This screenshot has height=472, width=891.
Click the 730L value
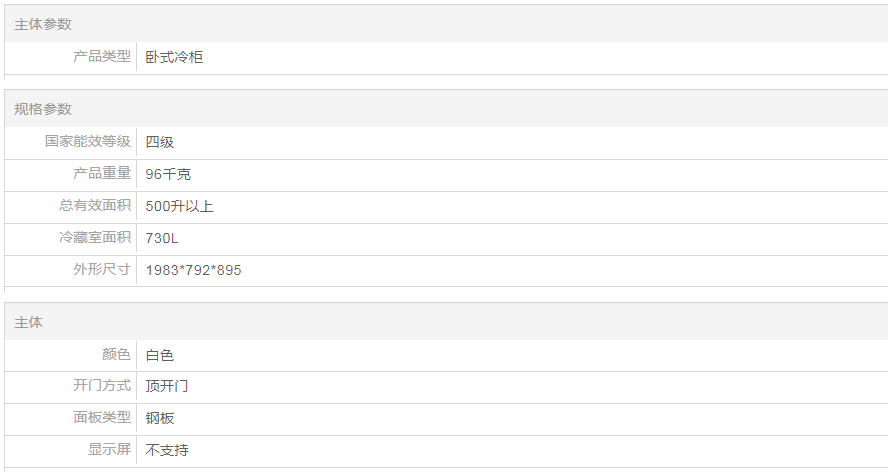point(162,238)
